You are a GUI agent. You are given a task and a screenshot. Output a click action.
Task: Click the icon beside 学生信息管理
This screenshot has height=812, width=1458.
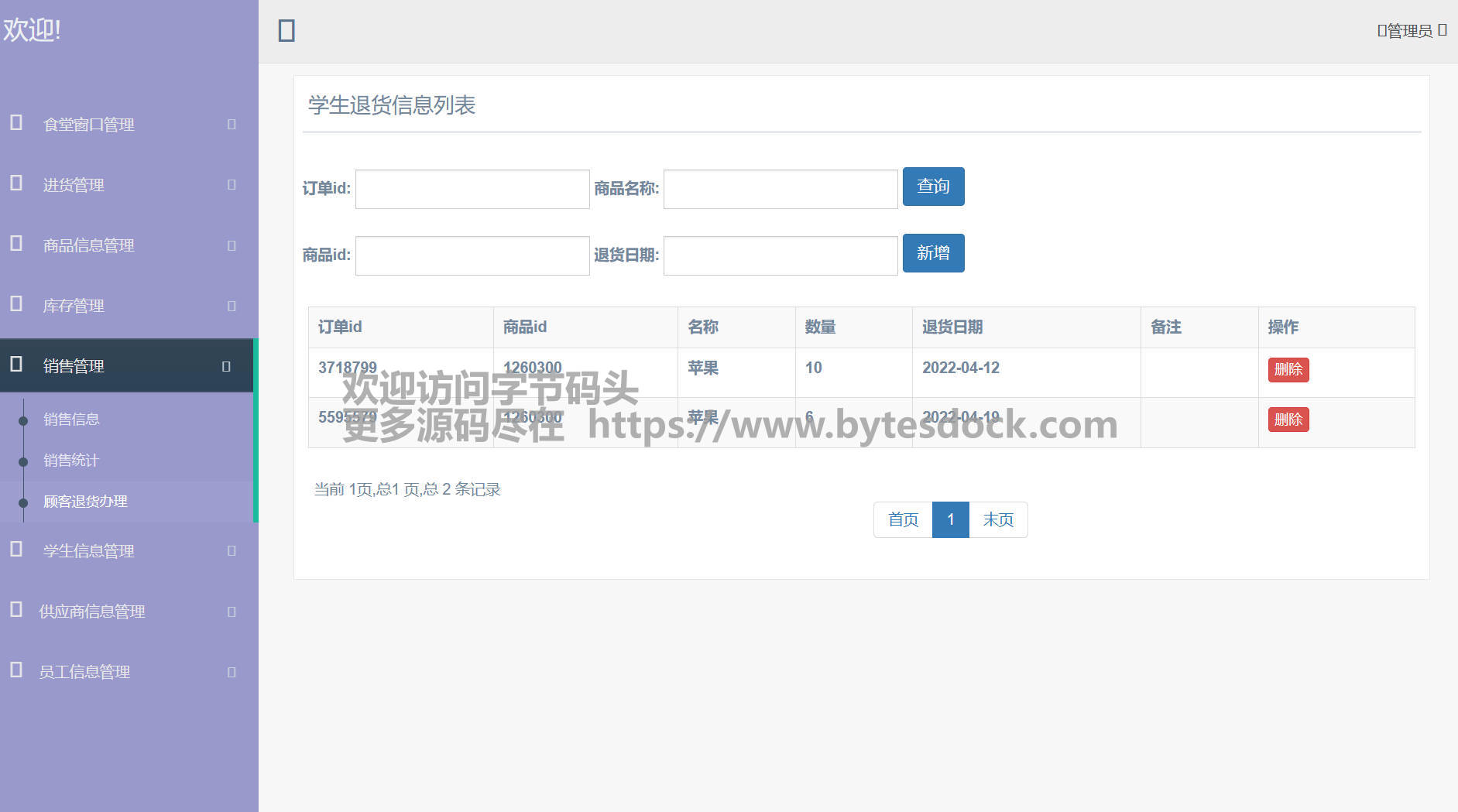coord(16,550)
